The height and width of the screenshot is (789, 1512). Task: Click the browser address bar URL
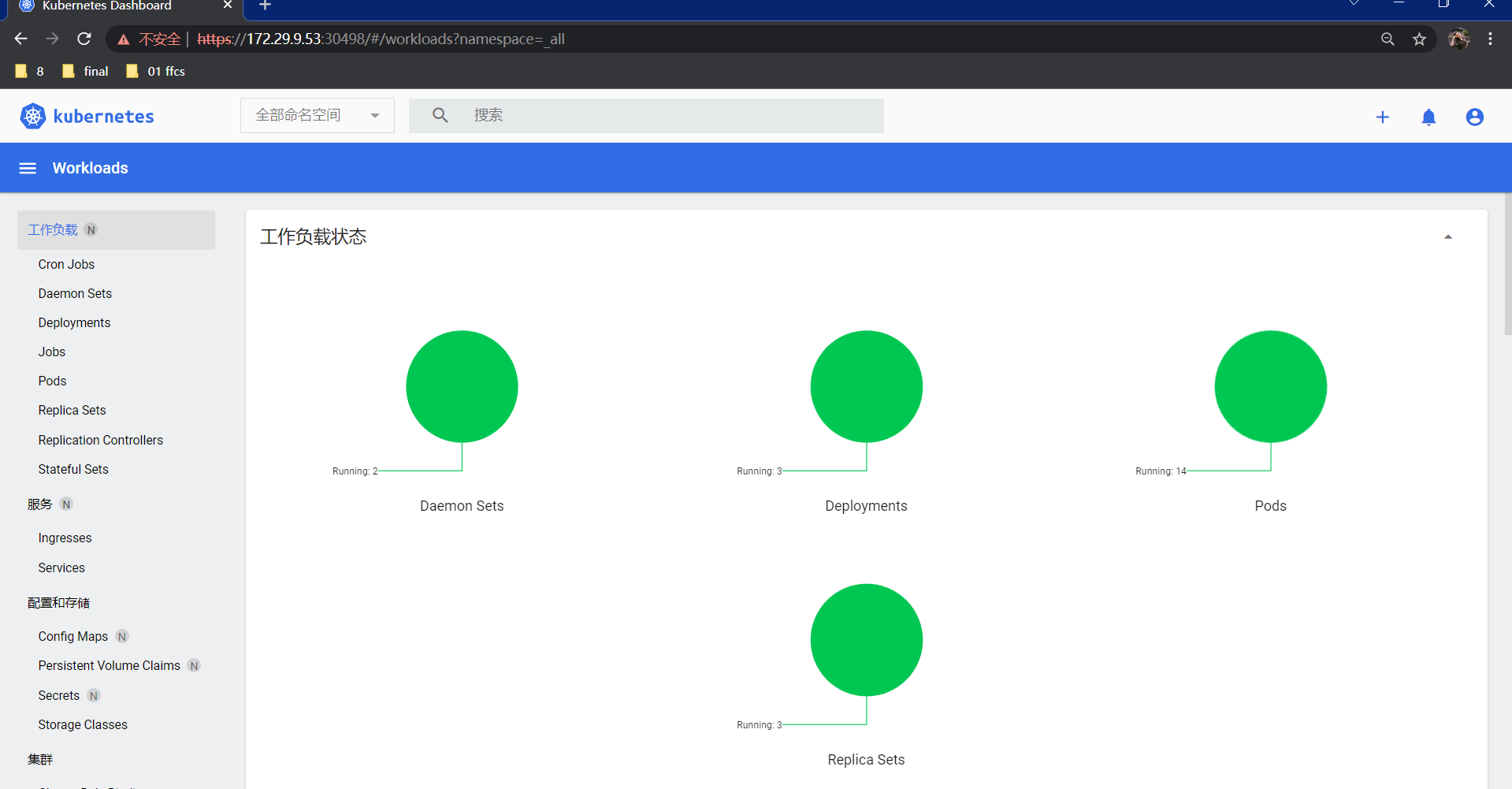coord(381,39)
